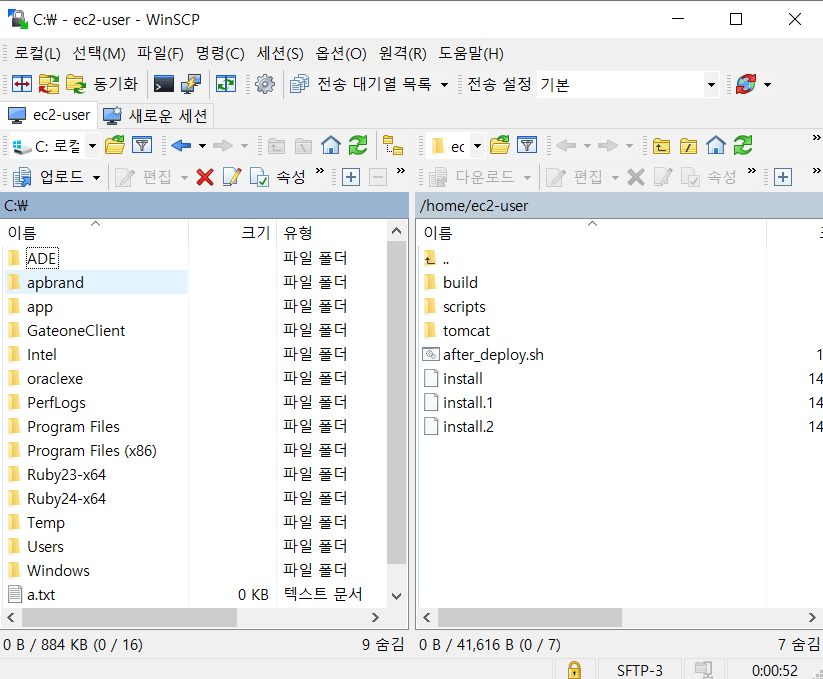Open the PuTTY session icon
The image size is (823, 679).
tap(191, 84)
